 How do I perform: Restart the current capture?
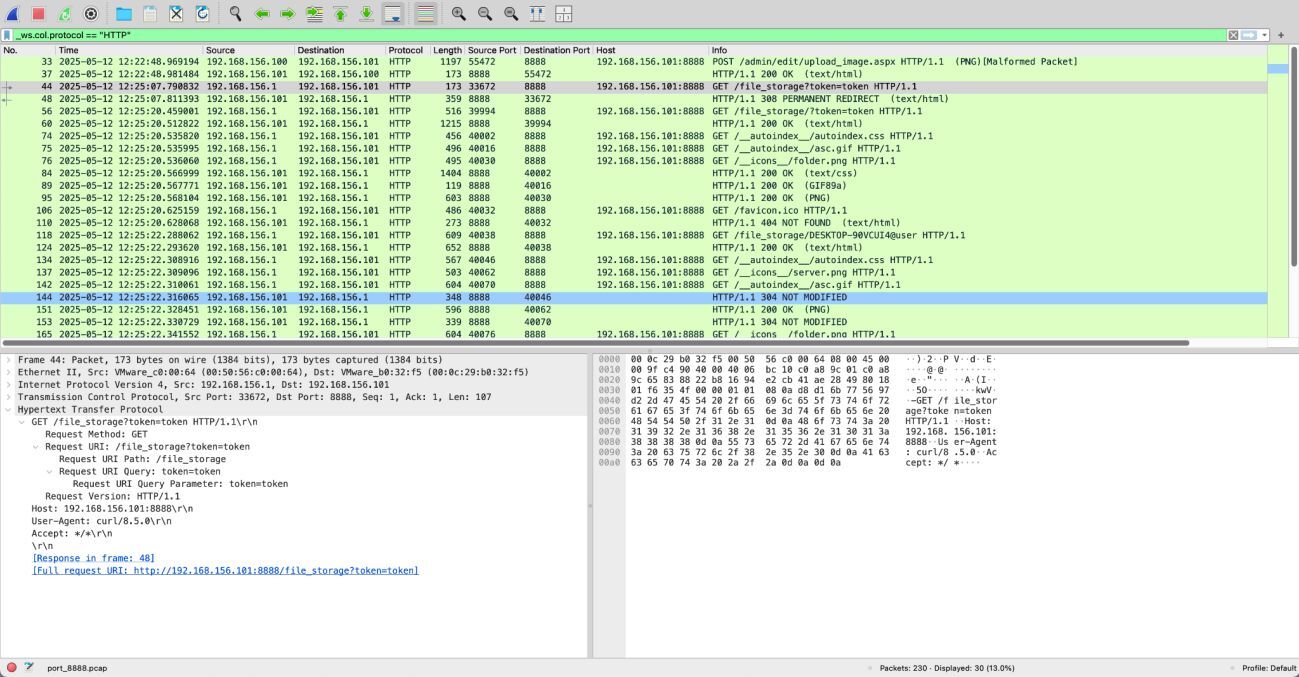(65, 14)
